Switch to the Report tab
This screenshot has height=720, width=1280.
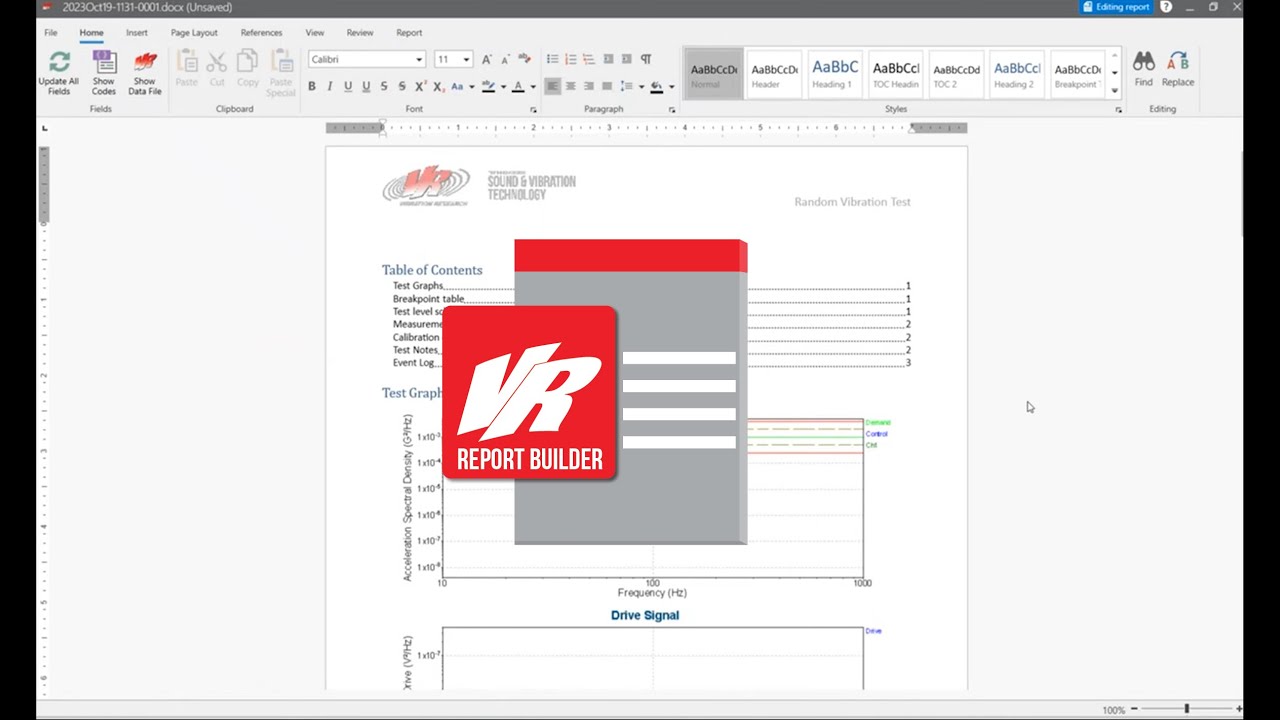(x=409, y=33)
